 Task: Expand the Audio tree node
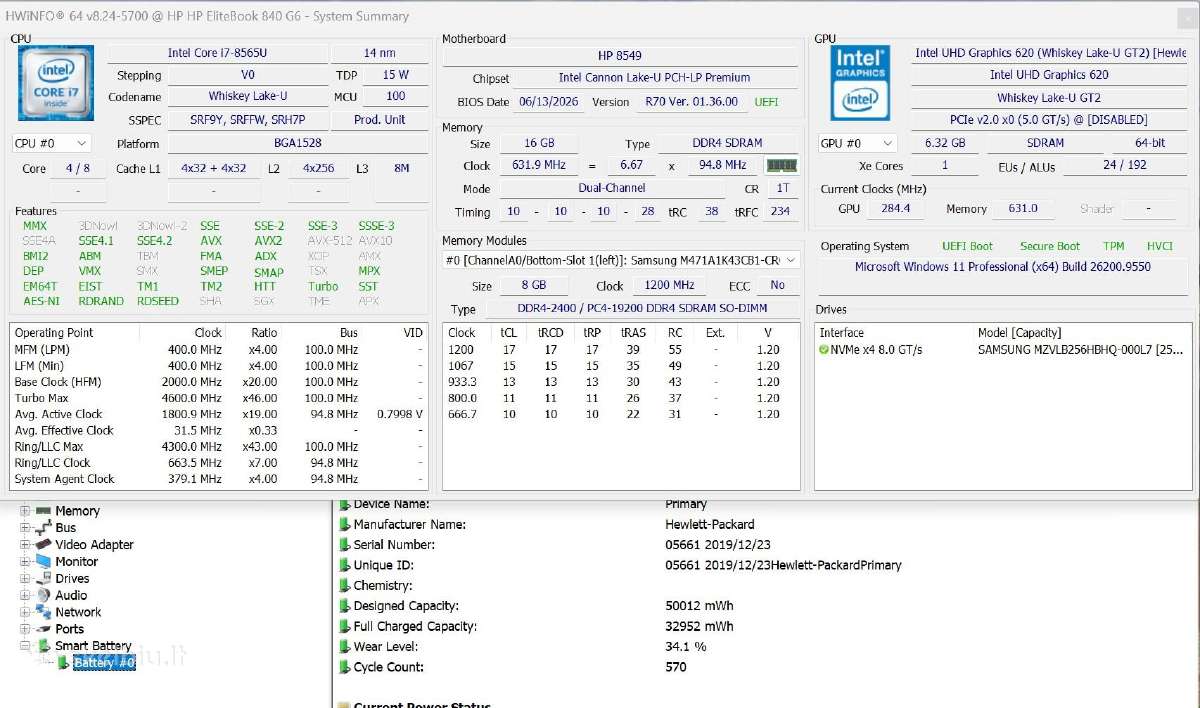tap(25, 595)
